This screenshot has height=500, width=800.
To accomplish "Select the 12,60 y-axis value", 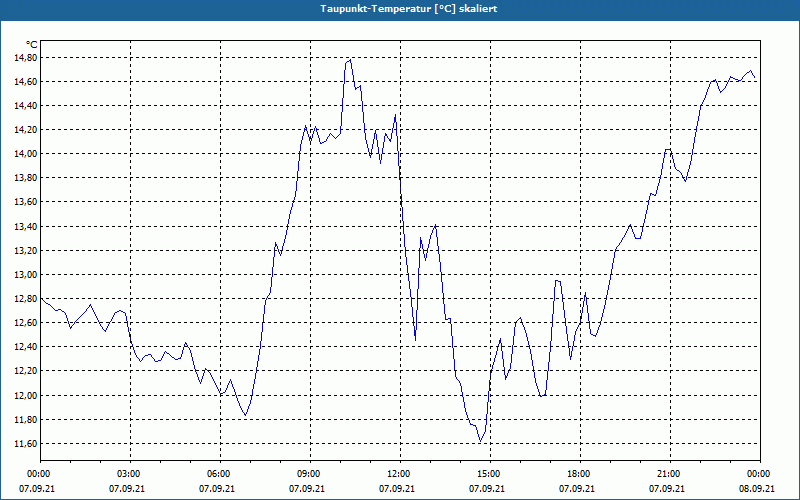I will point(26,322).
